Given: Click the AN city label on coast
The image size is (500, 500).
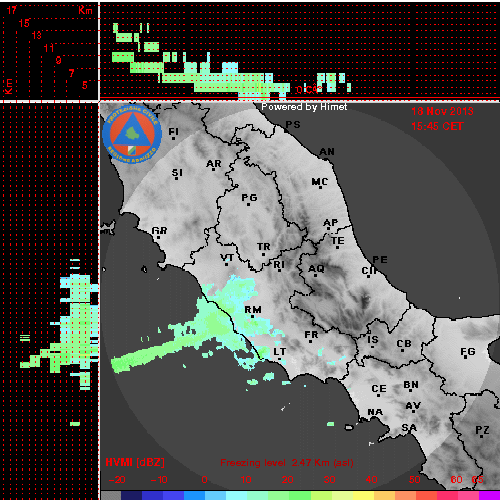Looking at the screenshot, I should pos(327,152).
